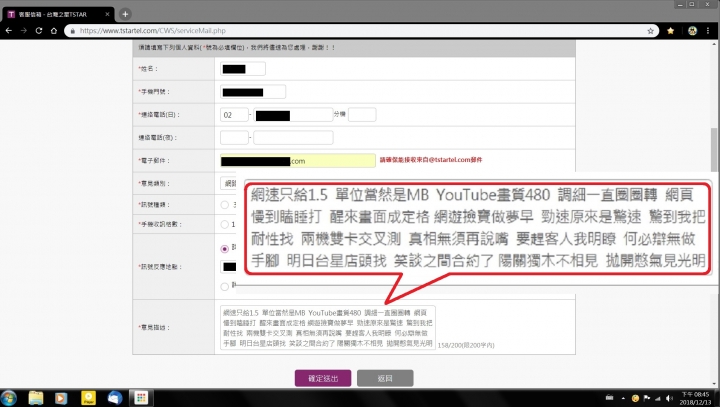Click the red tstartel.com email notice text
The image size is (720, 407).
pyautogui.click(x=431, y=160)
